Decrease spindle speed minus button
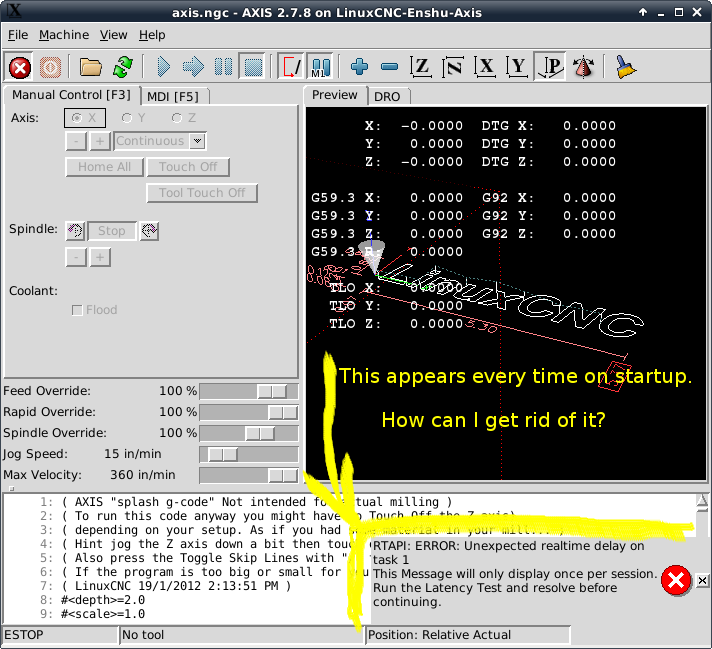This screenshot has width=712, height=649. coord(76,258)
